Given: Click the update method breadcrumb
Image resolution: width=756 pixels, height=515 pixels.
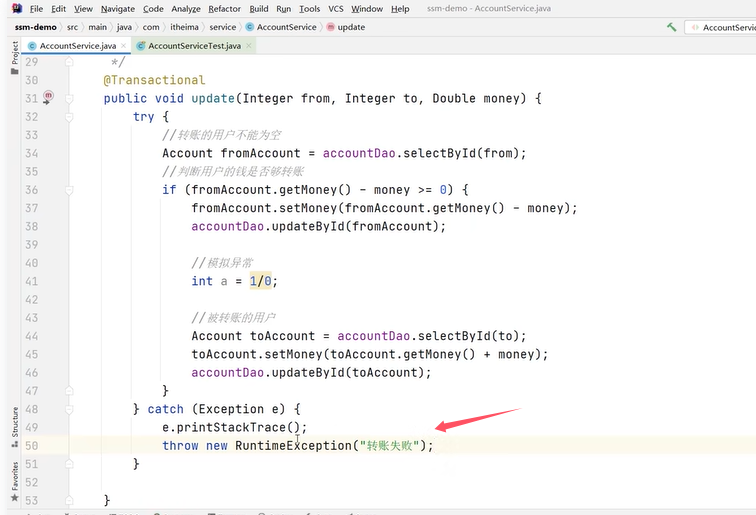Looking at the screenshot, I should (x=346, y=27).
